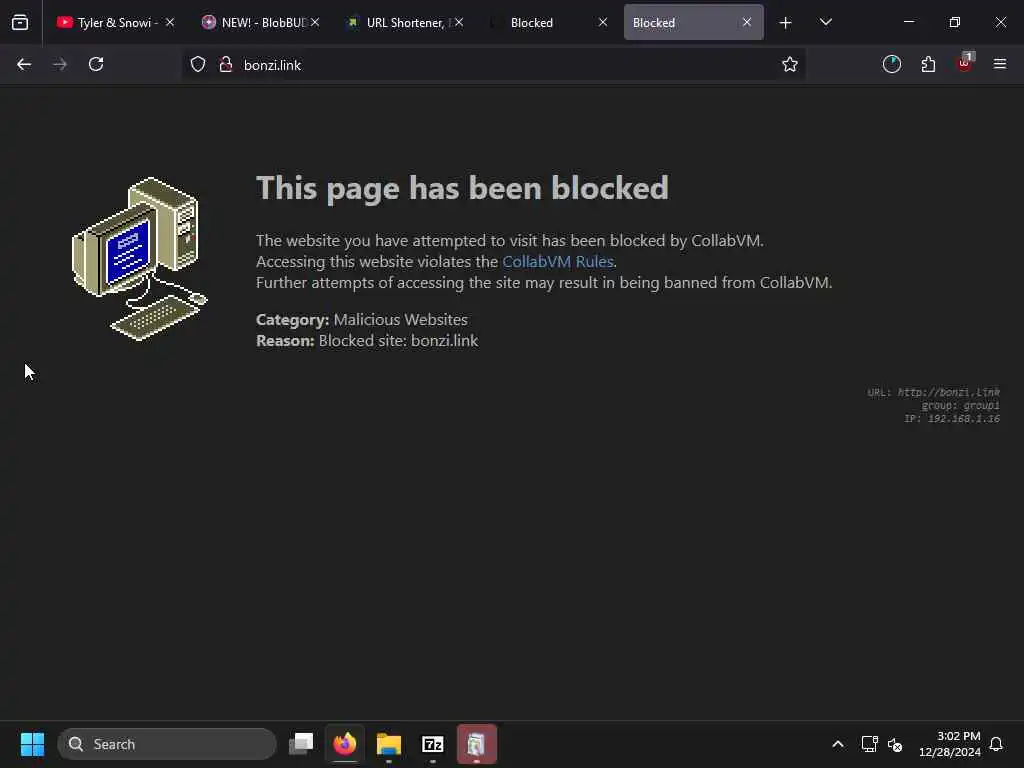Viewport: 1024px width, 768px height.
Task: Open a new tab with the plus button
Action: coord(786,23)
